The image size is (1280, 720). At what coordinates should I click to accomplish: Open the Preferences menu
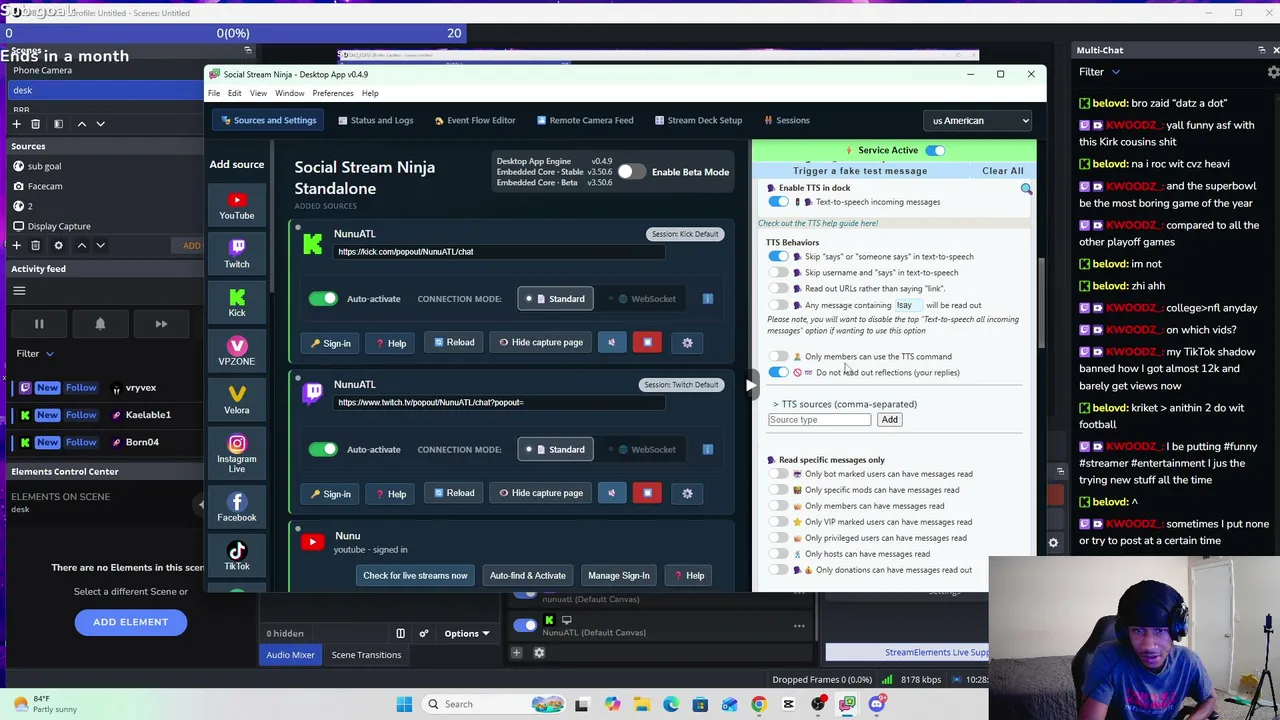(x=332, y=93)
